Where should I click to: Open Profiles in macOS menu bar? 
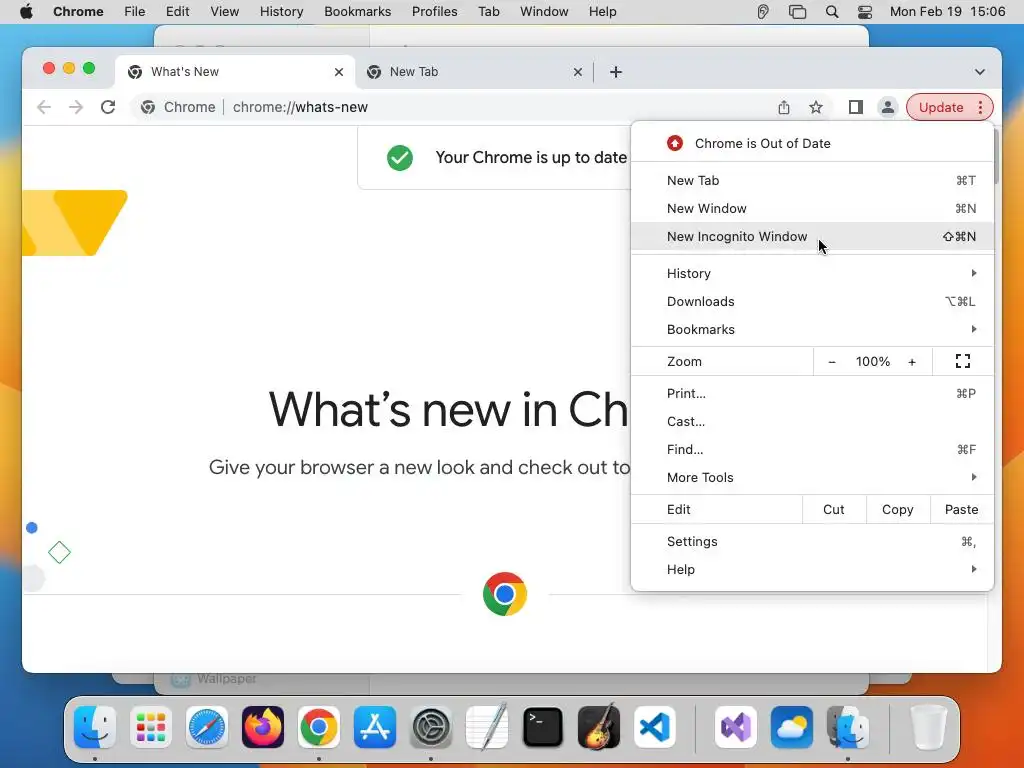(x=434, y=12)
